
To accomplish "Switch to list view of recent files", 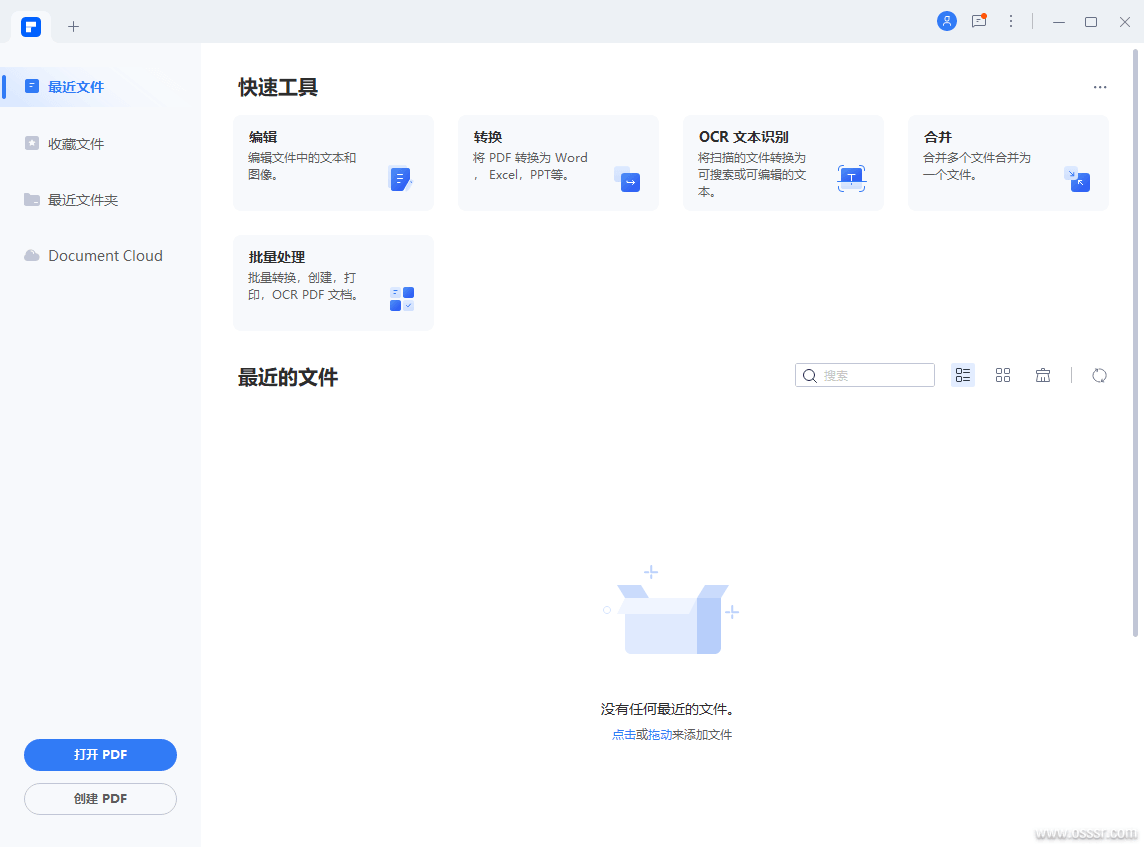I will [963, 375].
